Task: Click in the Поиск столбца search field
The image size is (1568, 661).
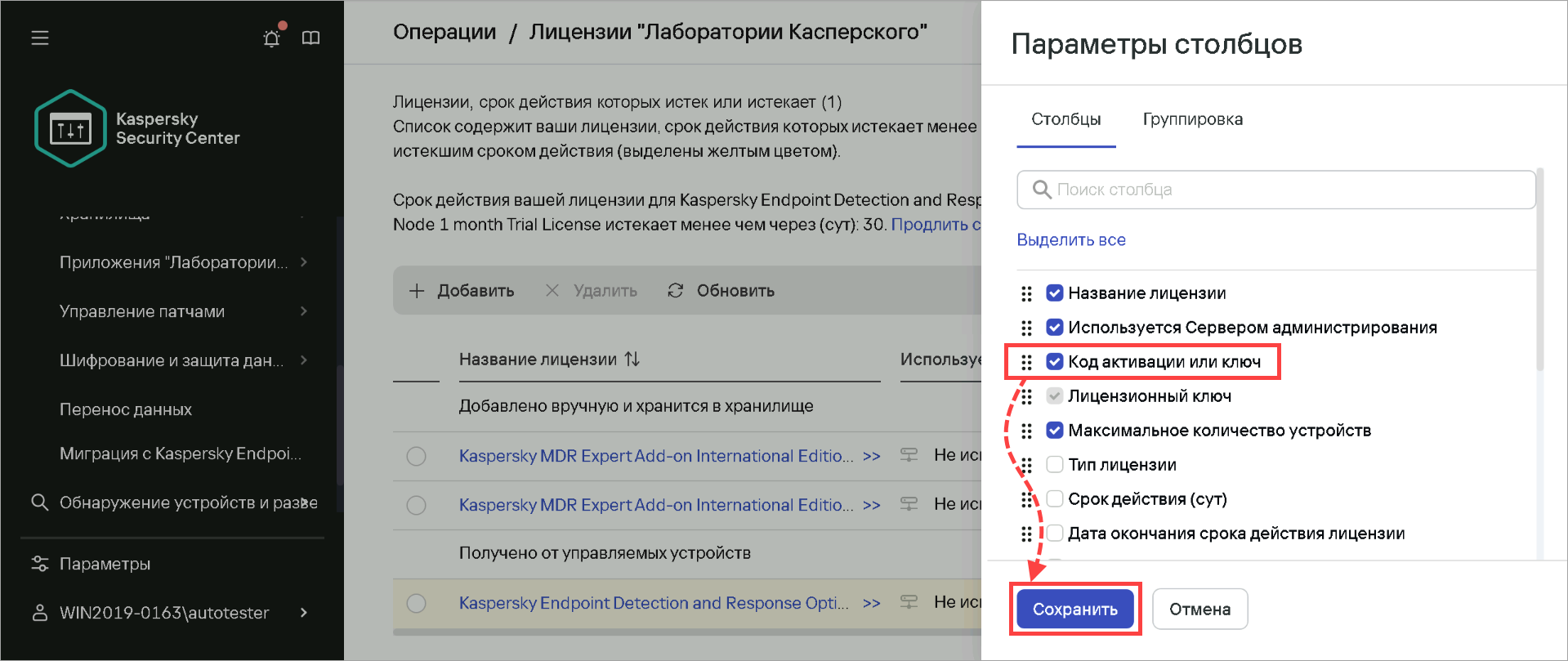Action: coord(1276,190)
